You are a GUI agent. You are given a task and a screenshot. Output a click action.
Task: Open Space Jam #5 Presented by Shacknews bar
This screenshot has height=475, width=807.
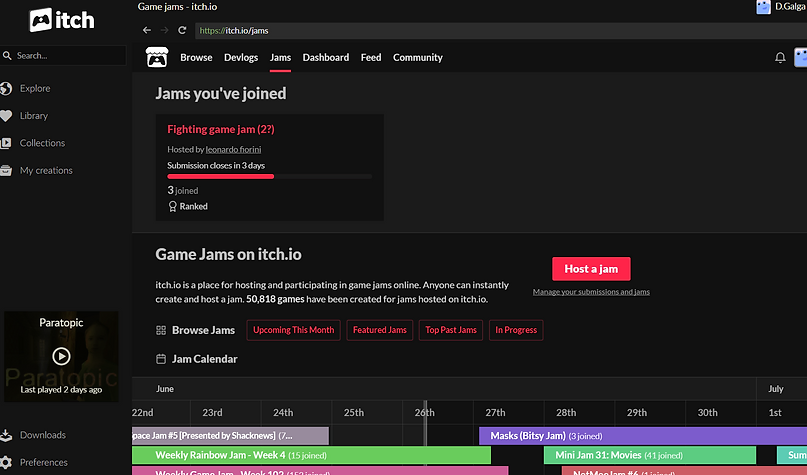pos(230,436)
